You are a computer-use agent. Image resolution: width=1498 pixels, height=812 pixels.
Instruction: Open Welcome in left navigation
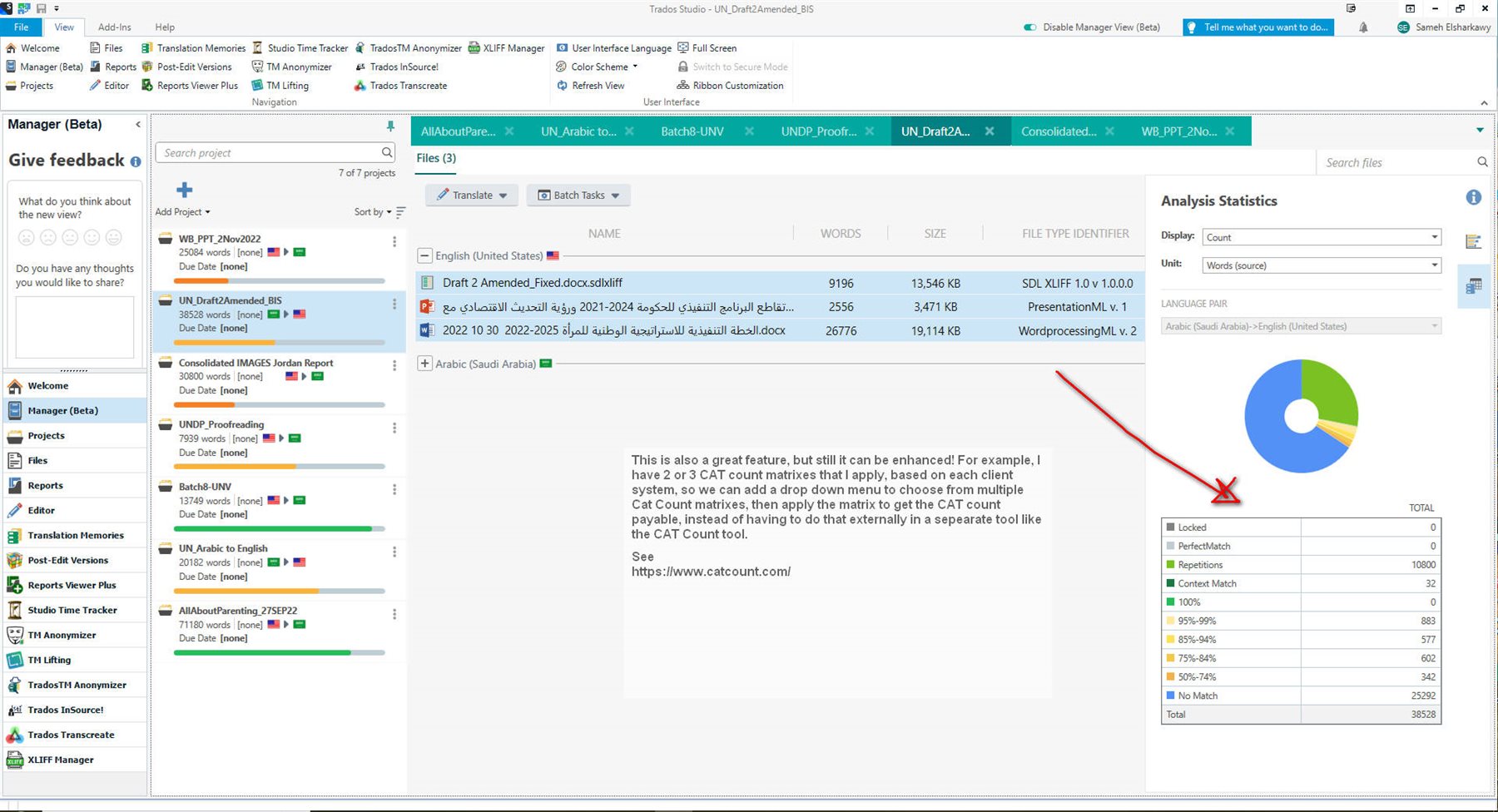click(x=75, y=386)
